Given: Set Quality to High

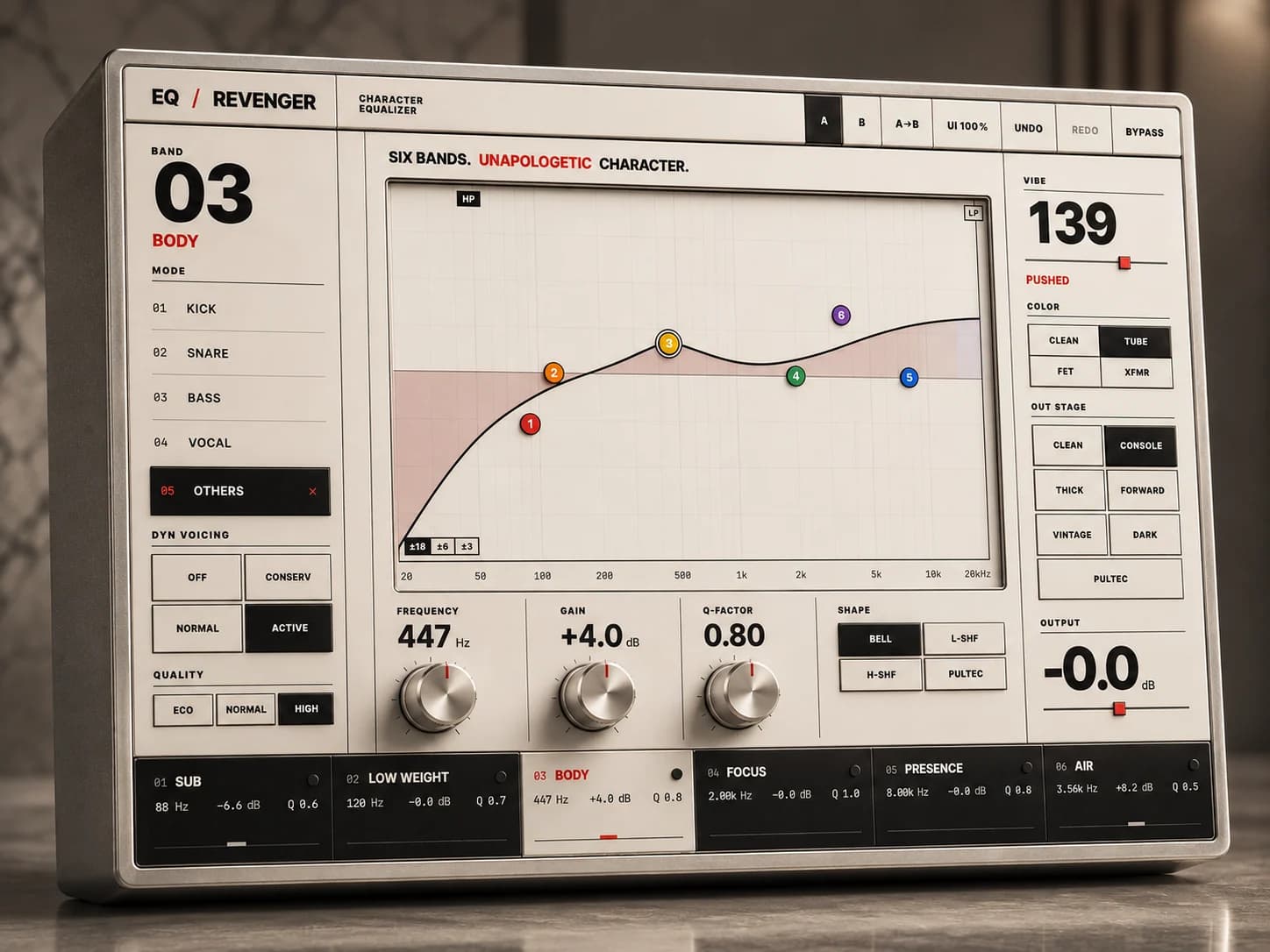Looking at the screenshot, I should [306, 708].
